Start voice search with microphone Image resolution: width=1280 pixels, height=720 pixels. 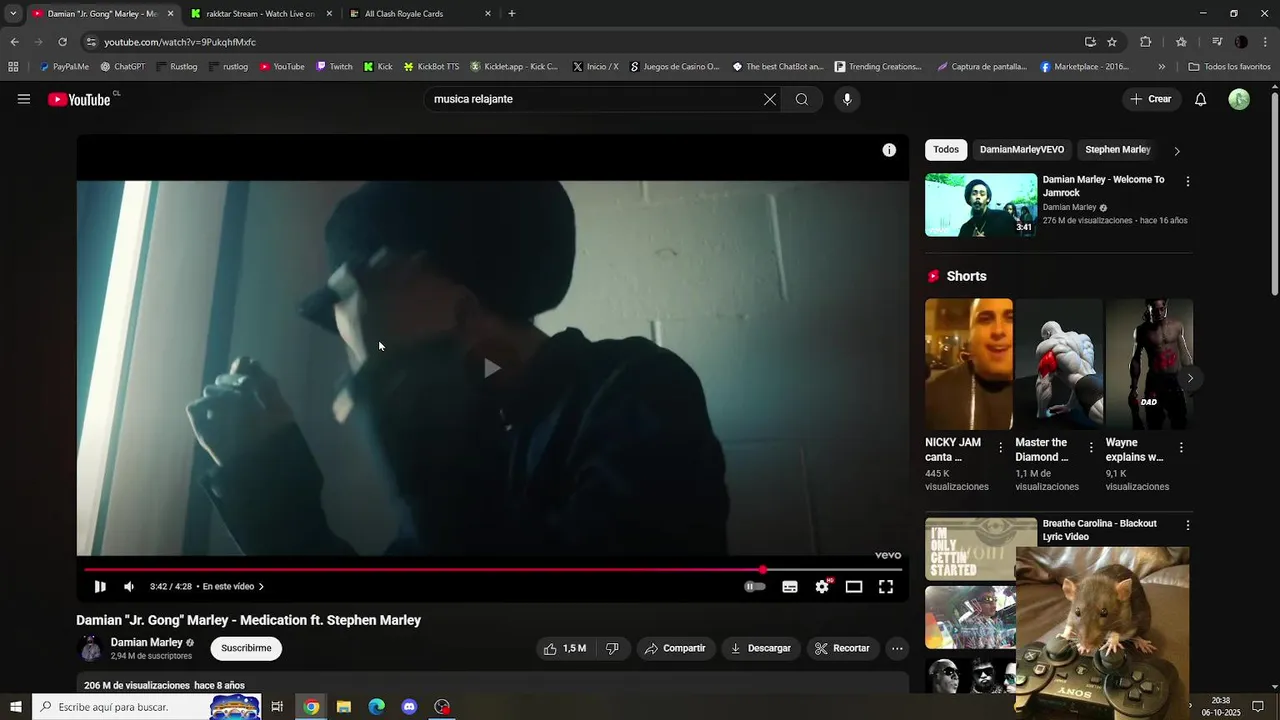click(847, 99)
